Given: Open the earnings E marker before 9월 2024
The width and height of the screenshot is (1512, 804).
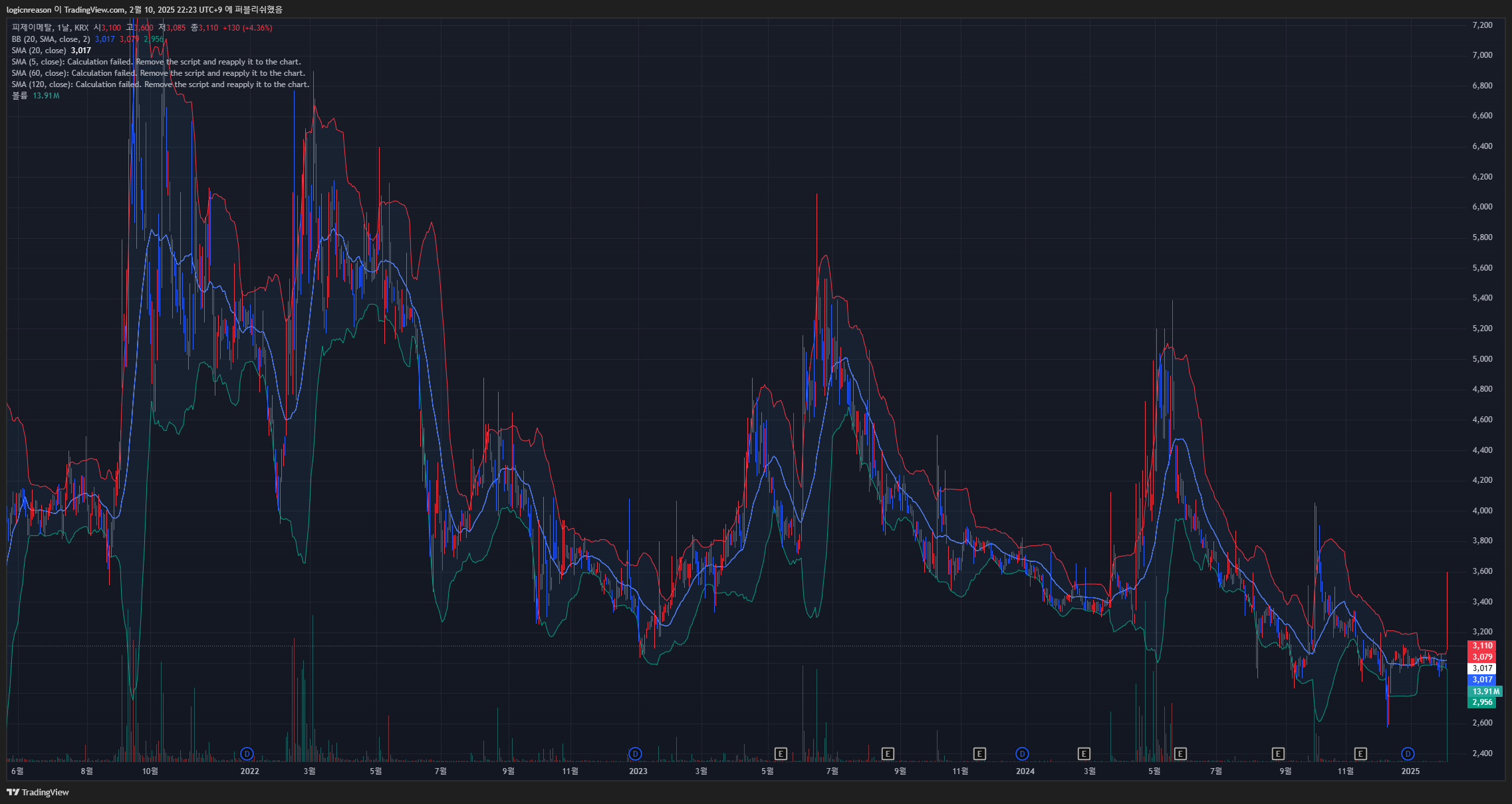Looking at the screenshot, I should pos(1278,753).
